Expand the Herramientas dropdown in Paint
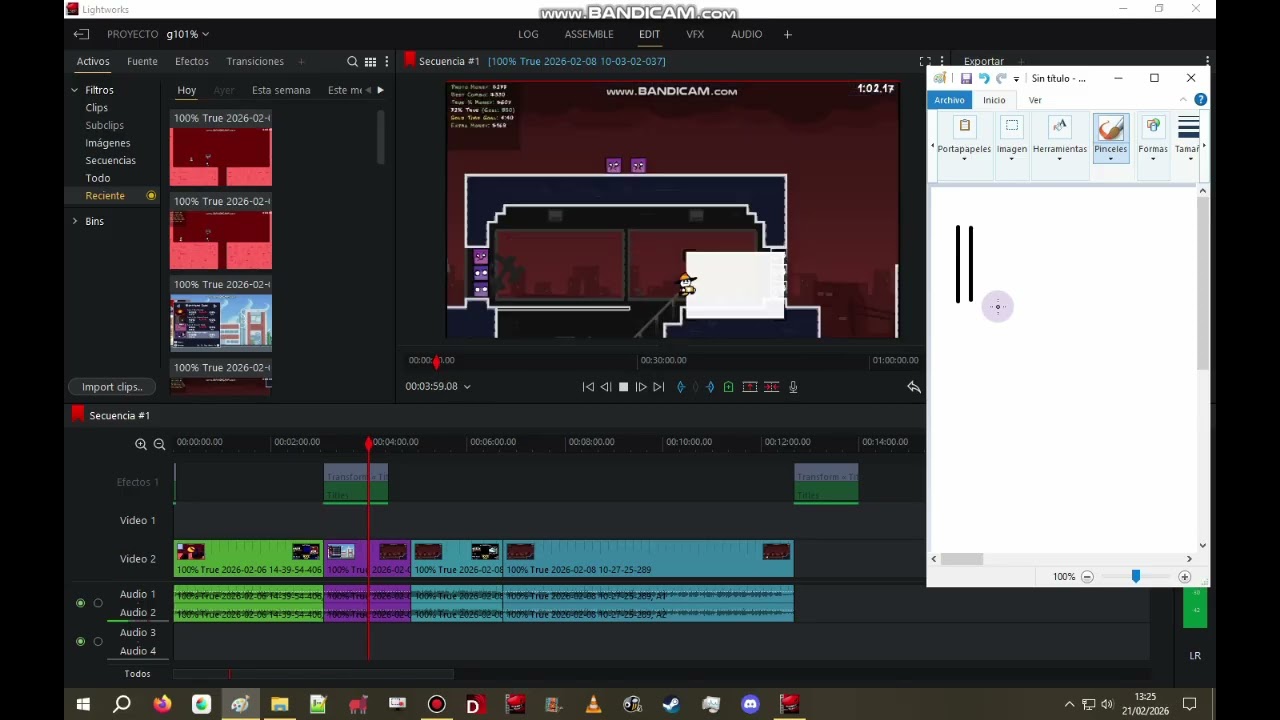Screen dimensions: 1280x720 click(x=1059, y=158)
